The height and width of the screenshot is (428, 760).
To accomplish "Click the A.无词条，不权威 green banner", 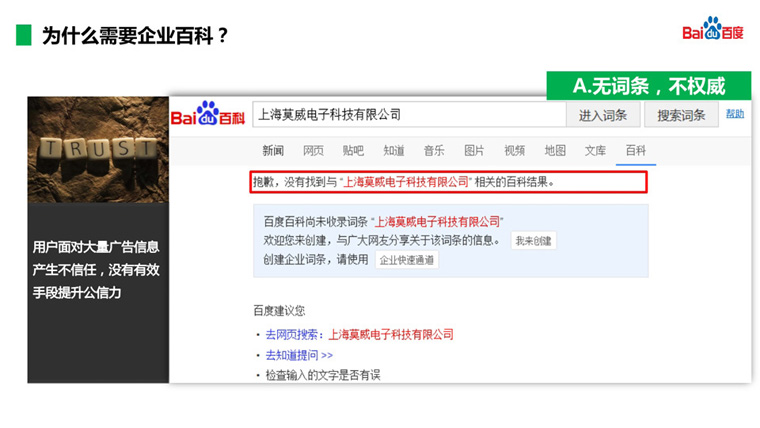I will [649, 86].
